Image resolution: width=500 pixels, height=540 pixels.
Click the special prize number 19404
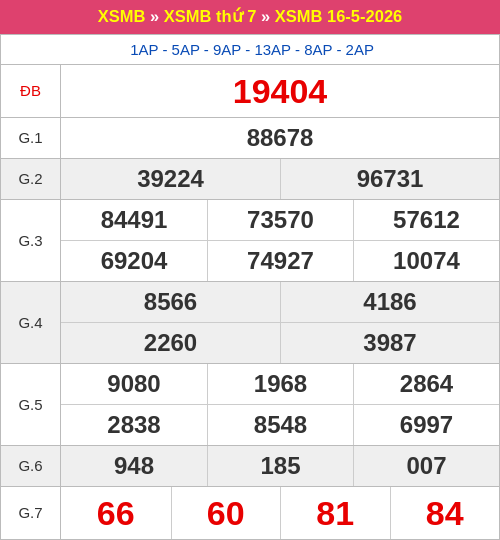[280, 92]
